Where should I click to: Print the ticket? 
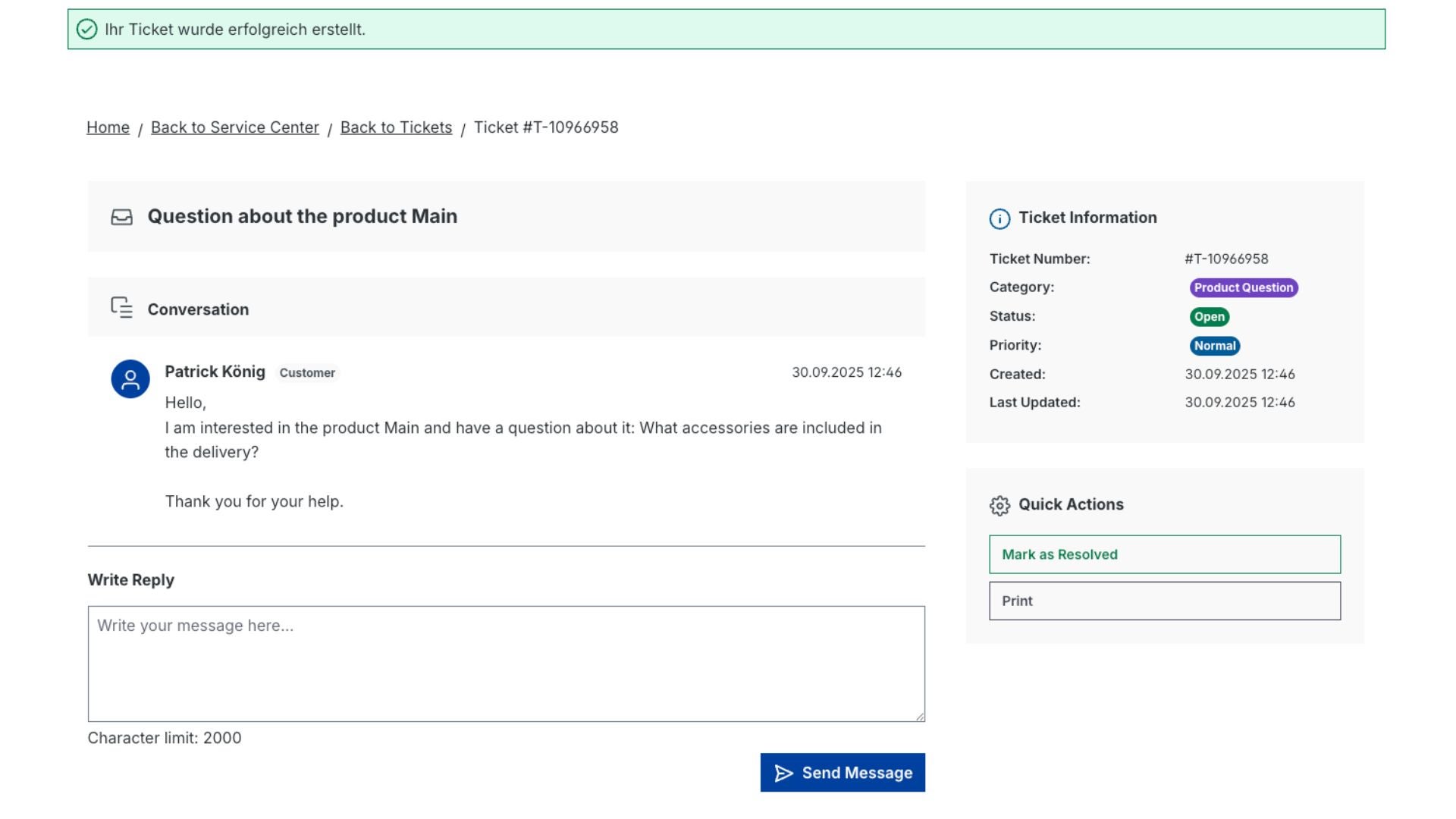1164,601
